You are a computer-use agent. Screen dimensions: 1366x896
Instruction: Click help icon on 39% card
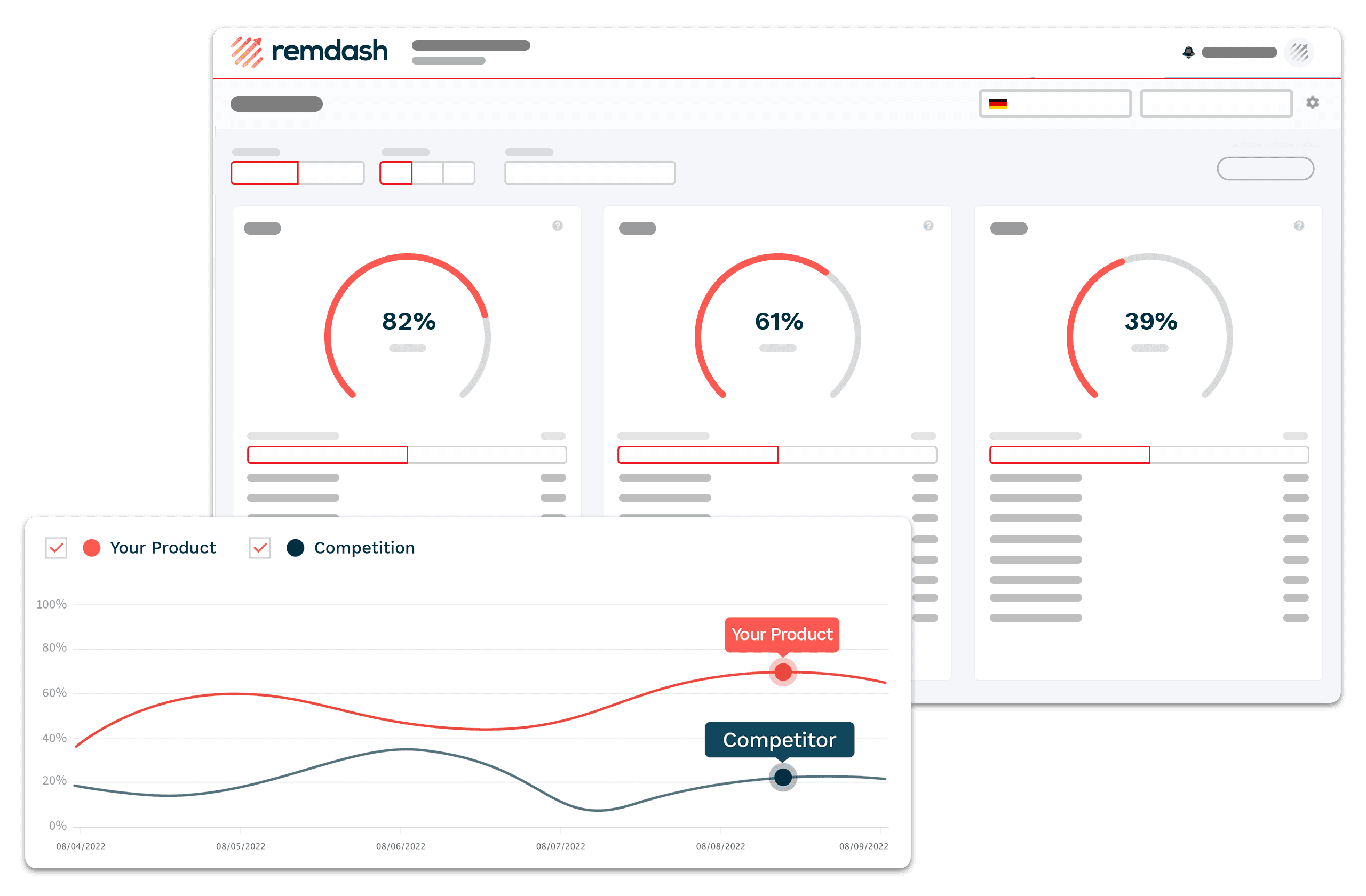click(x=1299, y=226)
